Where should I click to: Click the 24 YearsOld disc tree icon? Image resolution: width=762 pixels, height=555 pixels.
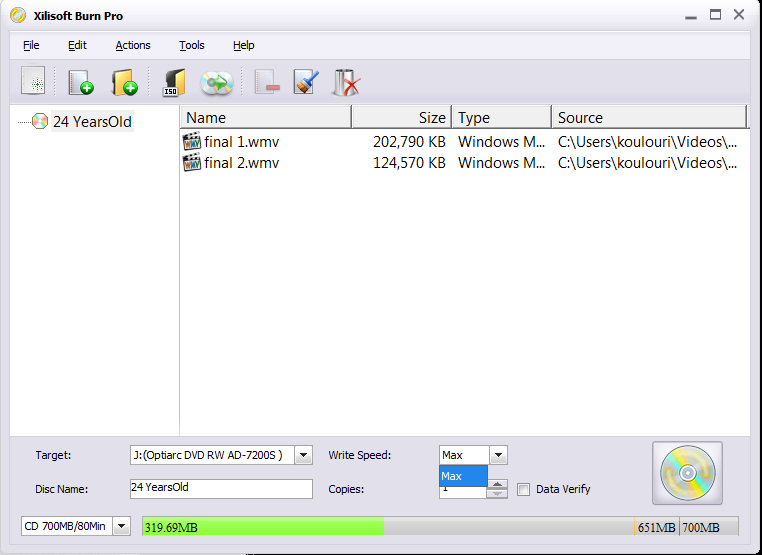tap(40, 121)
